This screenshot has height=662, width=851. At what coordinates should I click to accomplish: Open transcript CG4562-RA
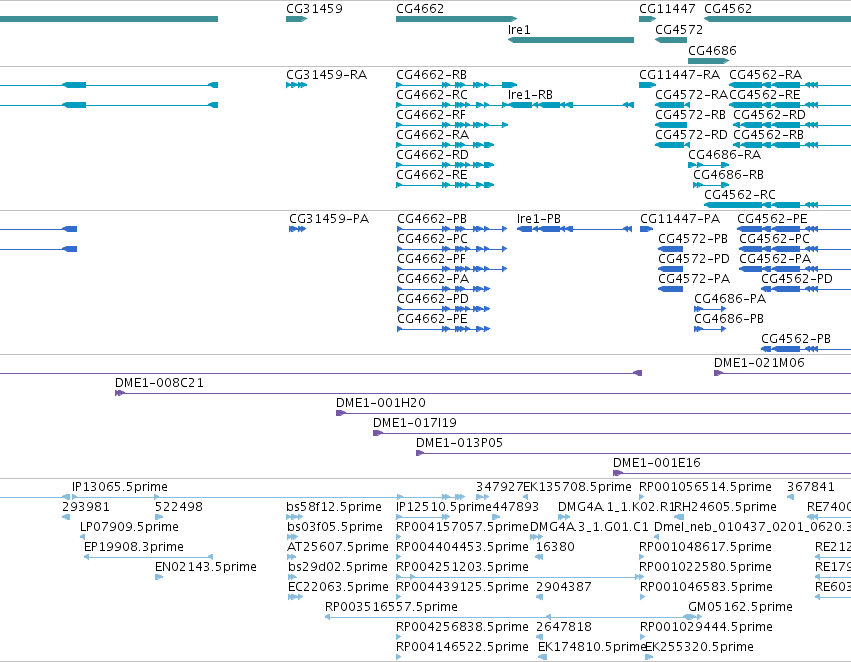[765, 75]
